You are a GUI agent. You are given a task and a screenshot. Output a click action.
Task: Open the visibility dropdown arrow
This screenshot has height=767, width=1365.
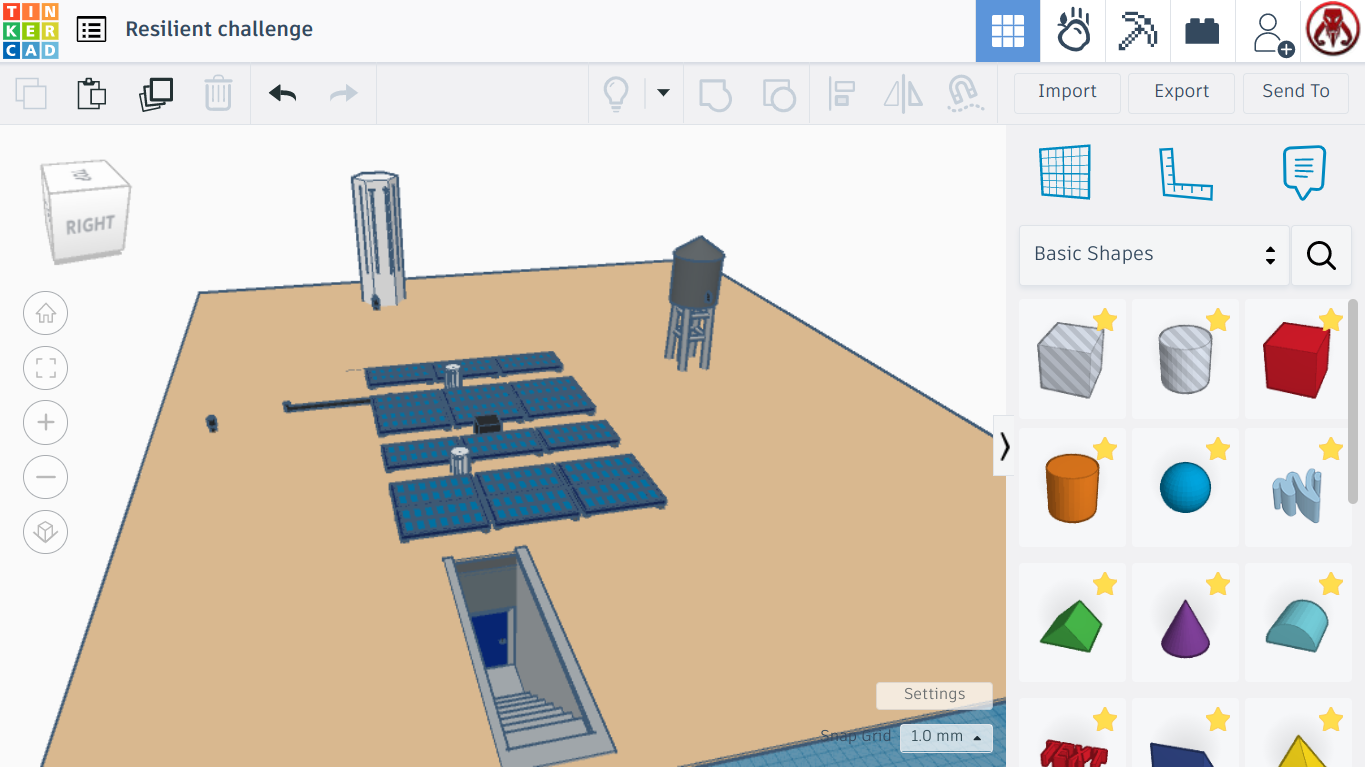663,93
